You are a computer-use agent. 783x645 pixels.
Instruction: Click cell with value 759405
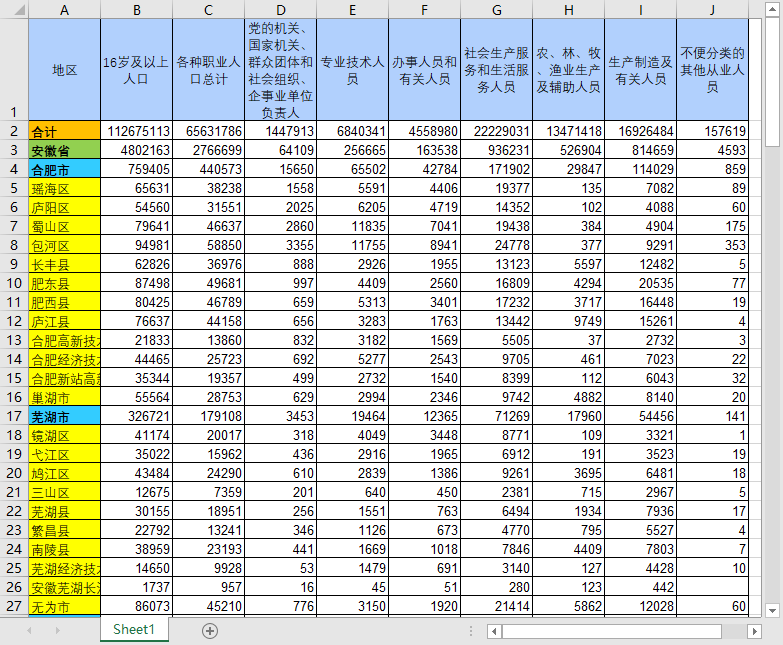136,169
